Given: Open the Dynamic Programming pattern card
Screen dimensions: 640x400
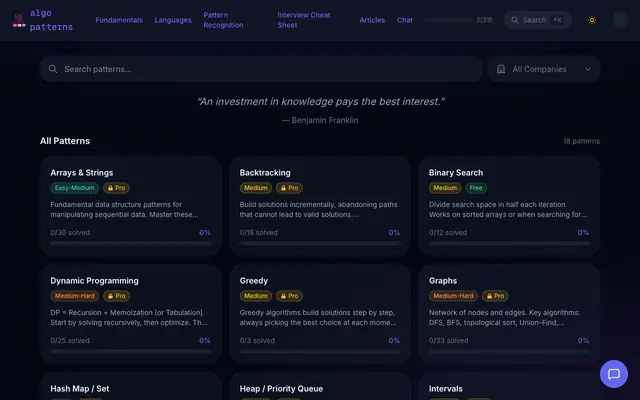Looking at the screenshot, I should (x=131, y=314).
